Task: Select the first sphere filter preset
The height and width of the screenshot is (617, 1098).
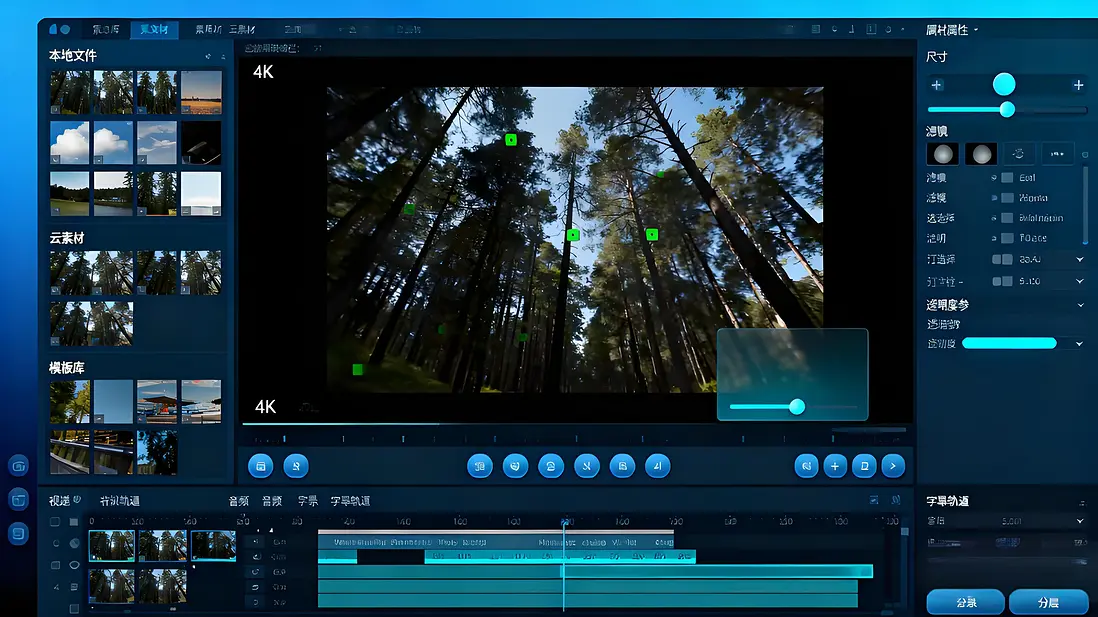Action: (x=942, y=154)
